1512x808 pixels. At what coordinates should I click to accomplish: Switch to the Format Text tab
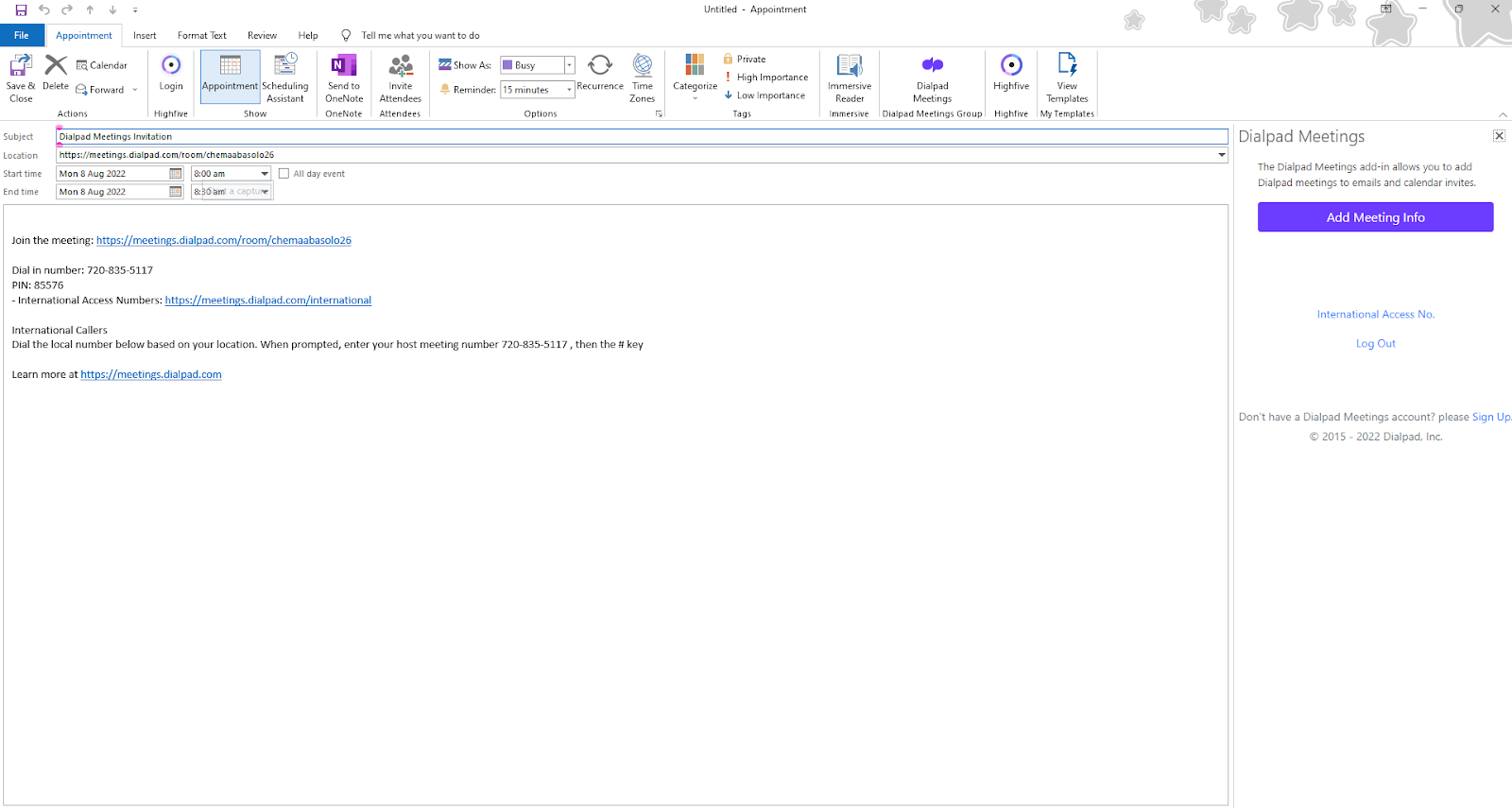202,36
